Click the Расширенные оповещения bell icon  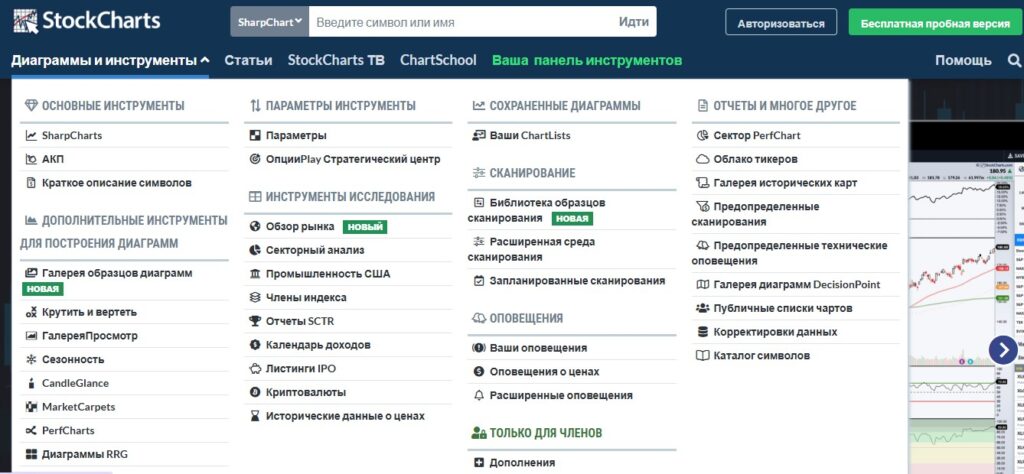pos(479,395)
